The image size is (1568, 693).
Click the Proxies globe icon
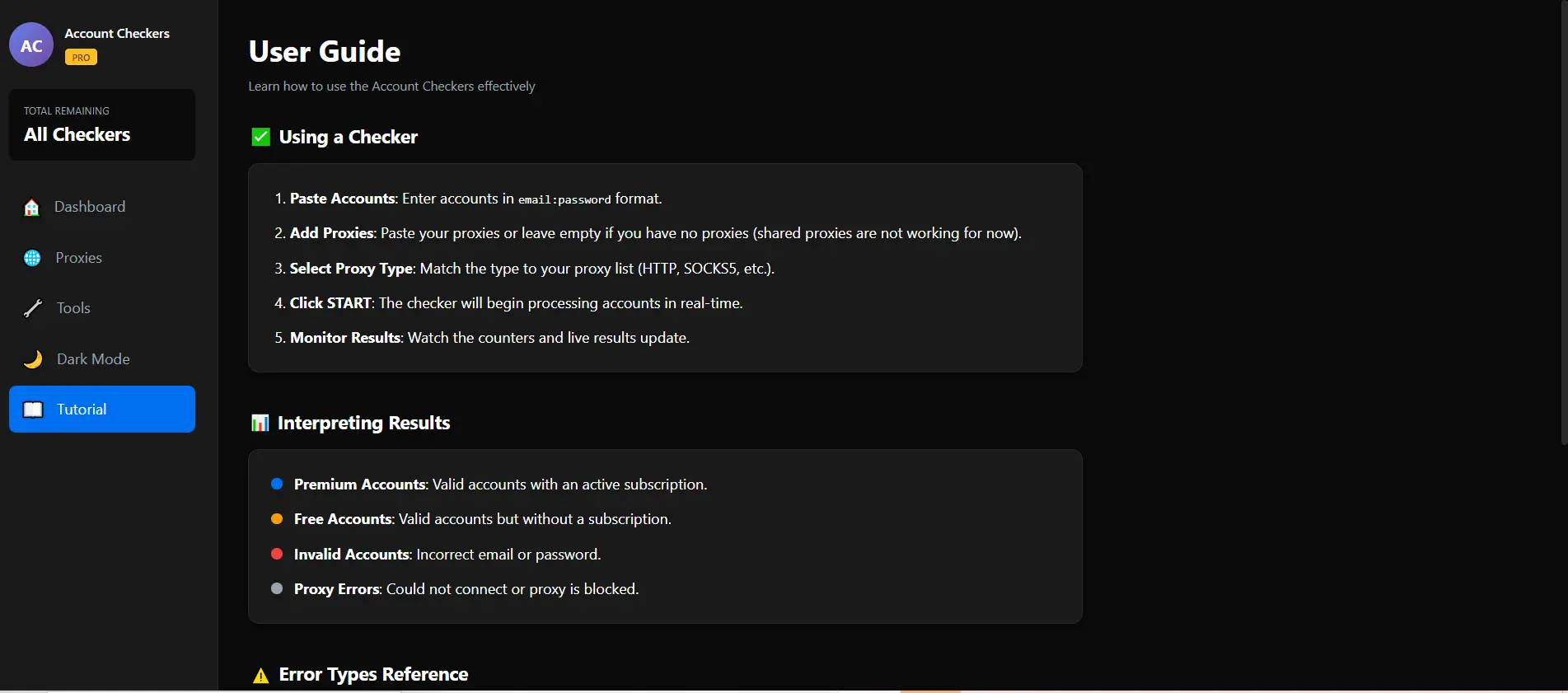pyautogui.click(x=32, y=258)
